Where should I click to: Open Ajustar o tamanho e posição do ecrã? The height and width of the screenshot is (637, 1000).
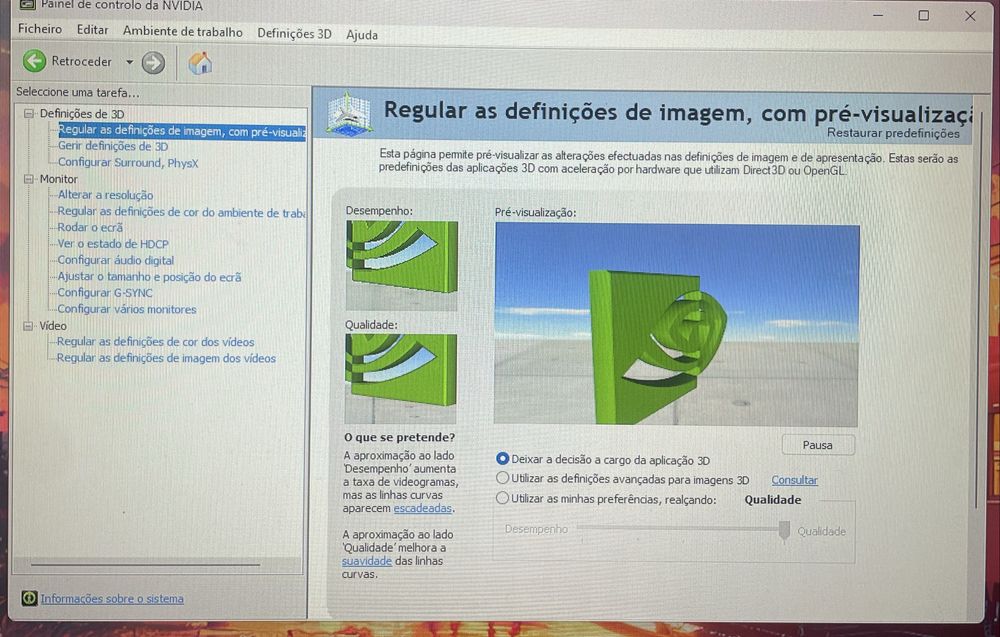click(149, 277)
